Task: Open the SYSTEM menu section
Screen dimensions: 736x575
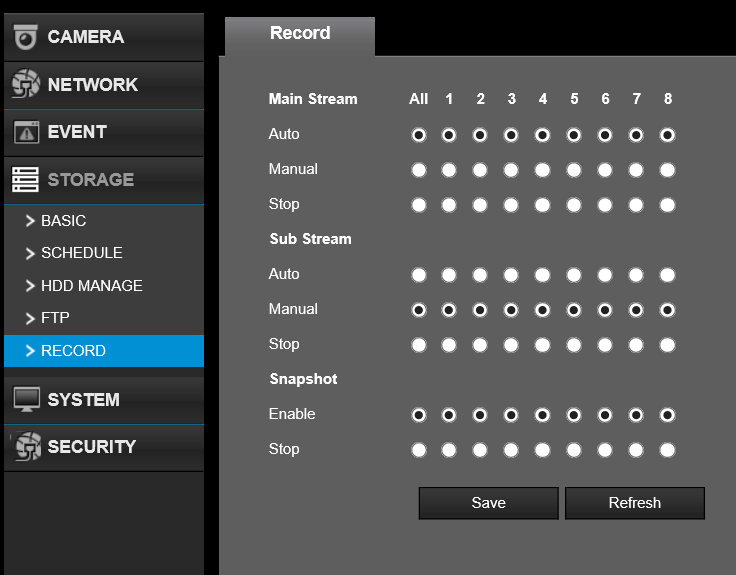Action: 104,400
